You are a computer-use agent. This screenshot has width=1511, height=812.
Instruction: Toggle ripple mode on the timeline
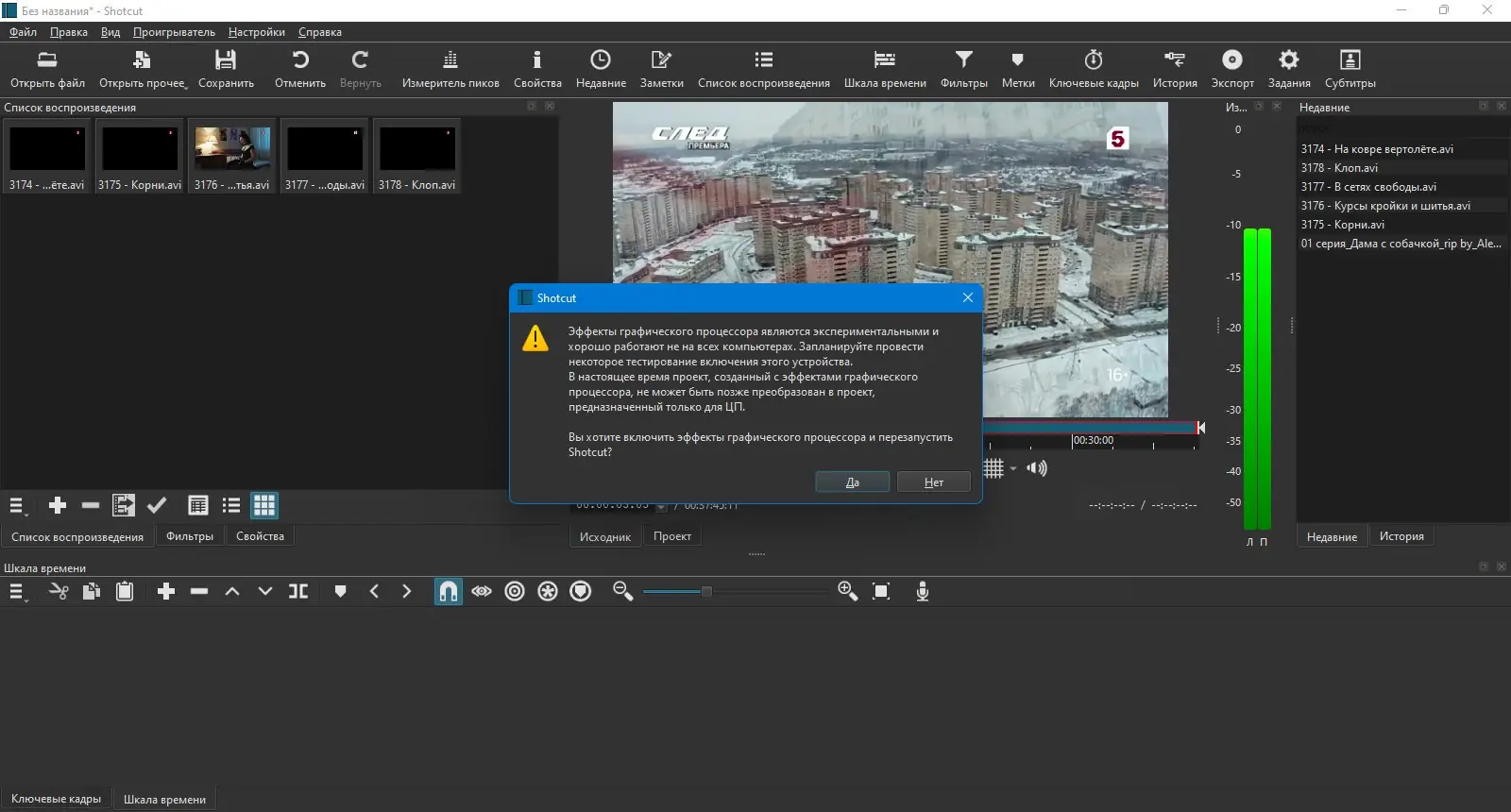coord(515,592)
